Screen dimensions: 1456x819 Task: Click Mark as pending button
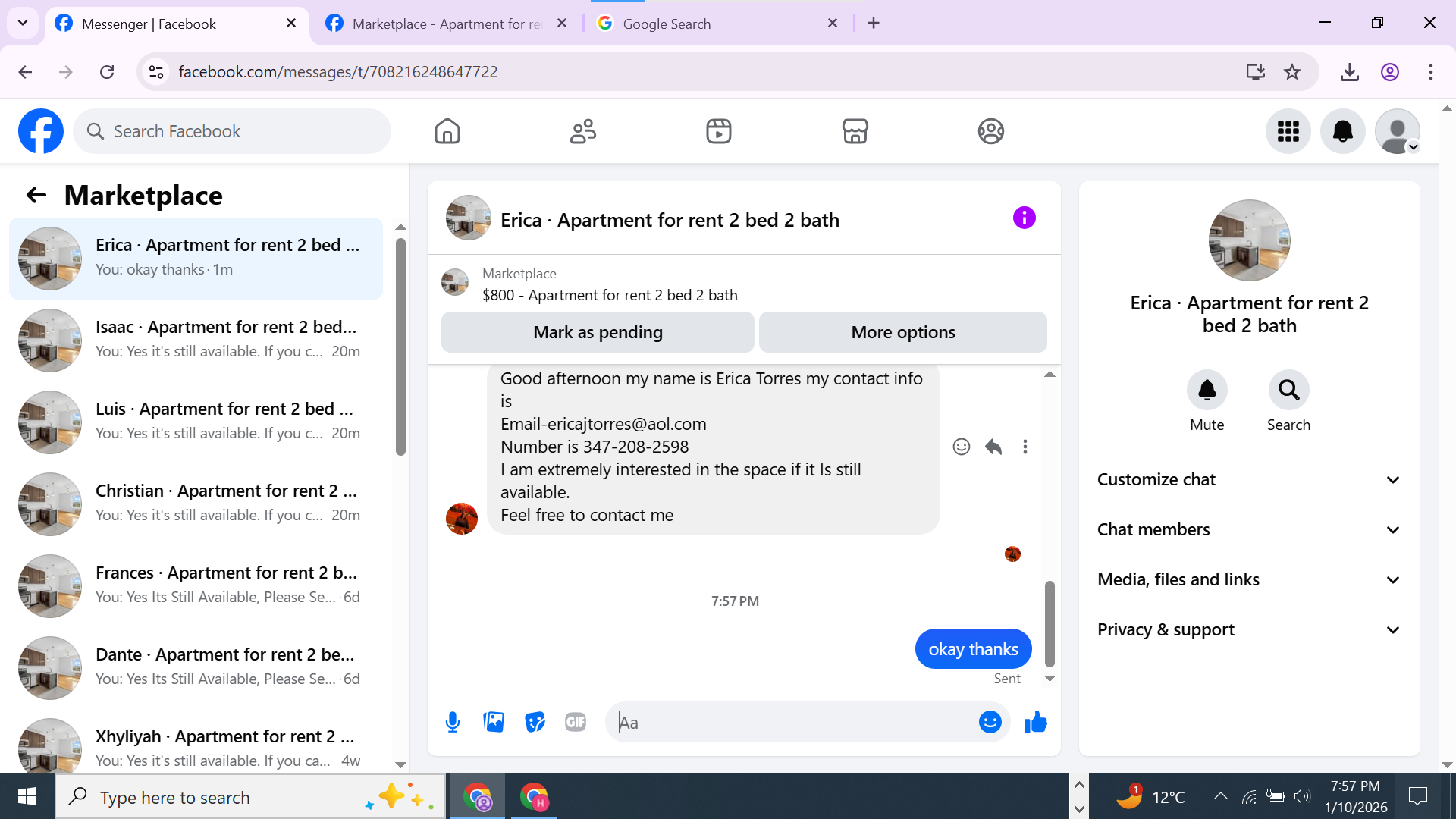[598, 332]
